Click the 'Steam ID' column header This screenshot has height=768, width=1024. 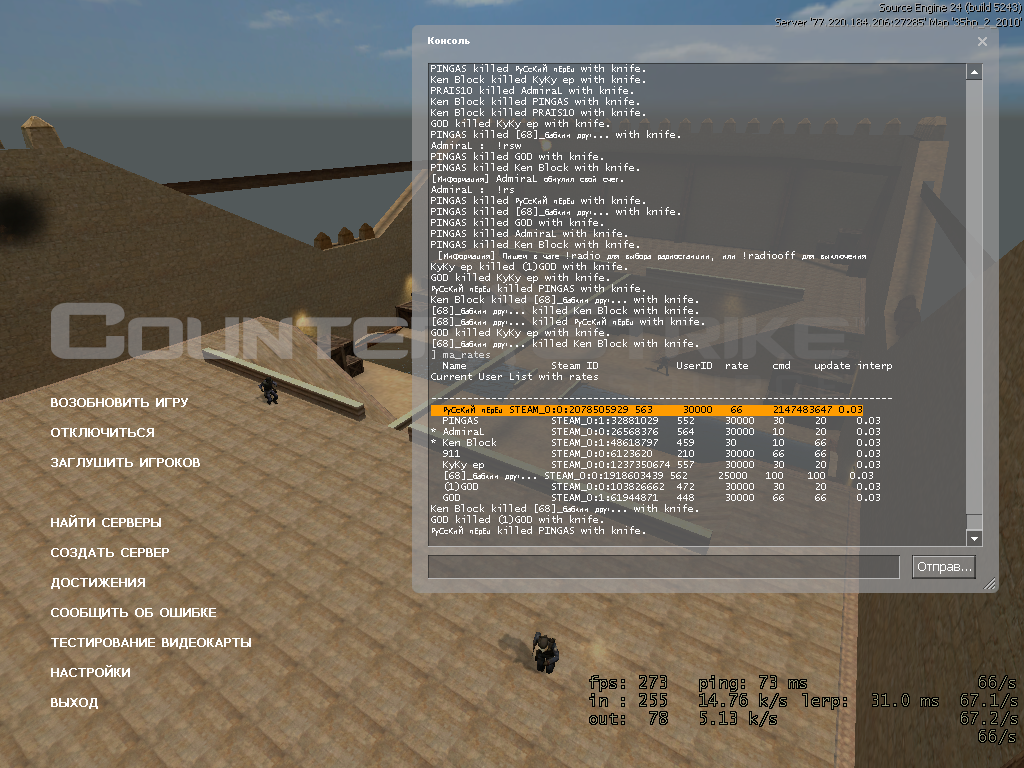(575, 366)
